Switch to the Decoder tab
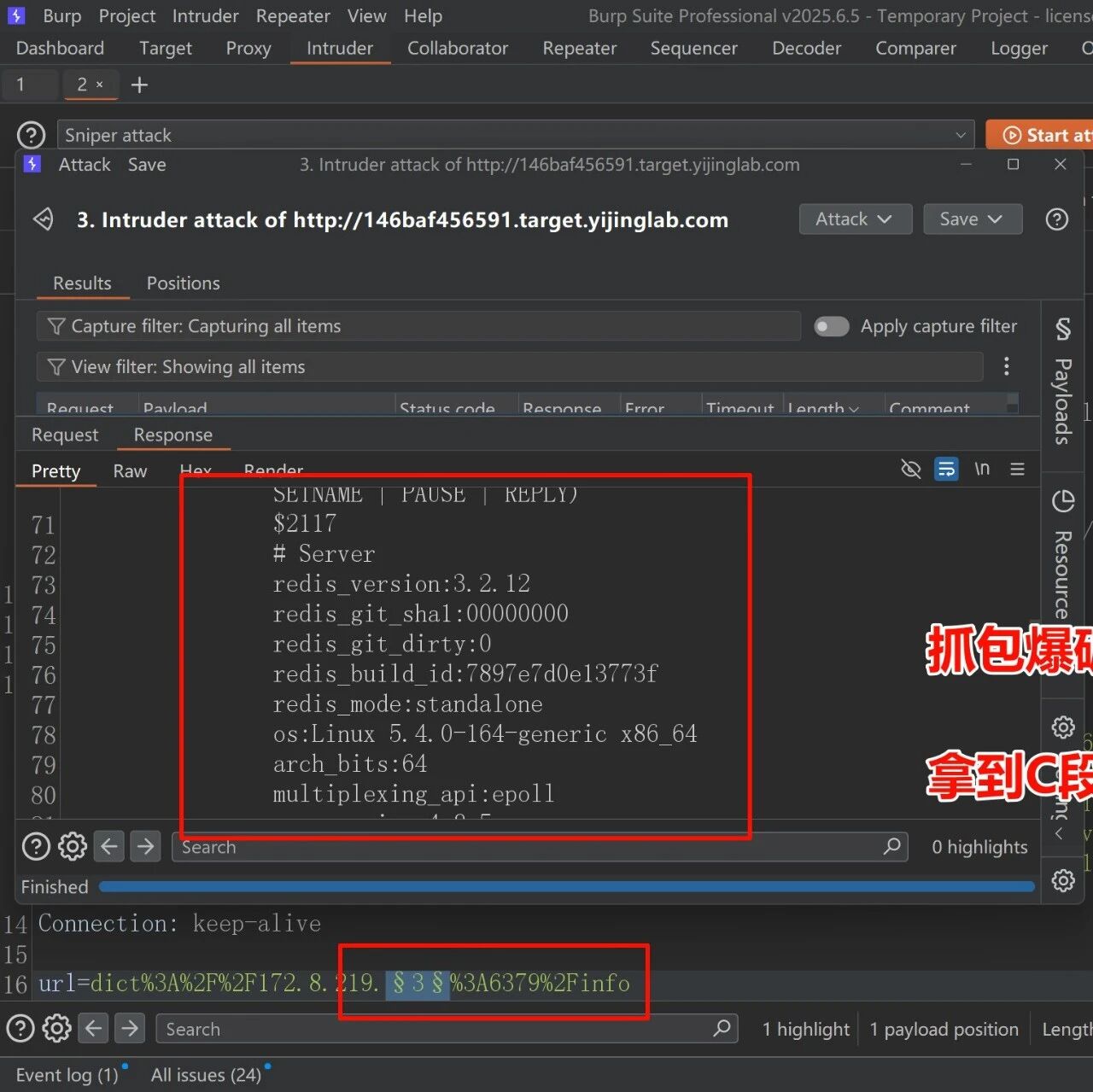The image size is (1093, 1092). coord(806,49)
